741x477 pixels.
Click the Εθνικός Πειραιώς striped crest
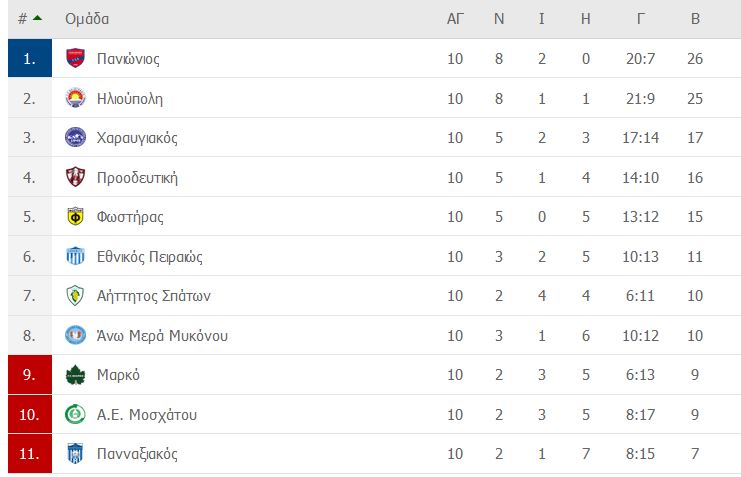point(75,257)
